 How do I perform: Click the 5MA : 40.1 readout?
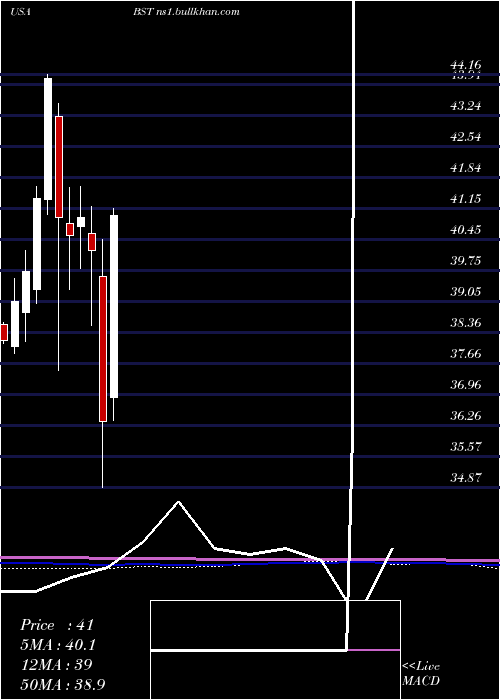pyautogui.click(x=58, y=645)
